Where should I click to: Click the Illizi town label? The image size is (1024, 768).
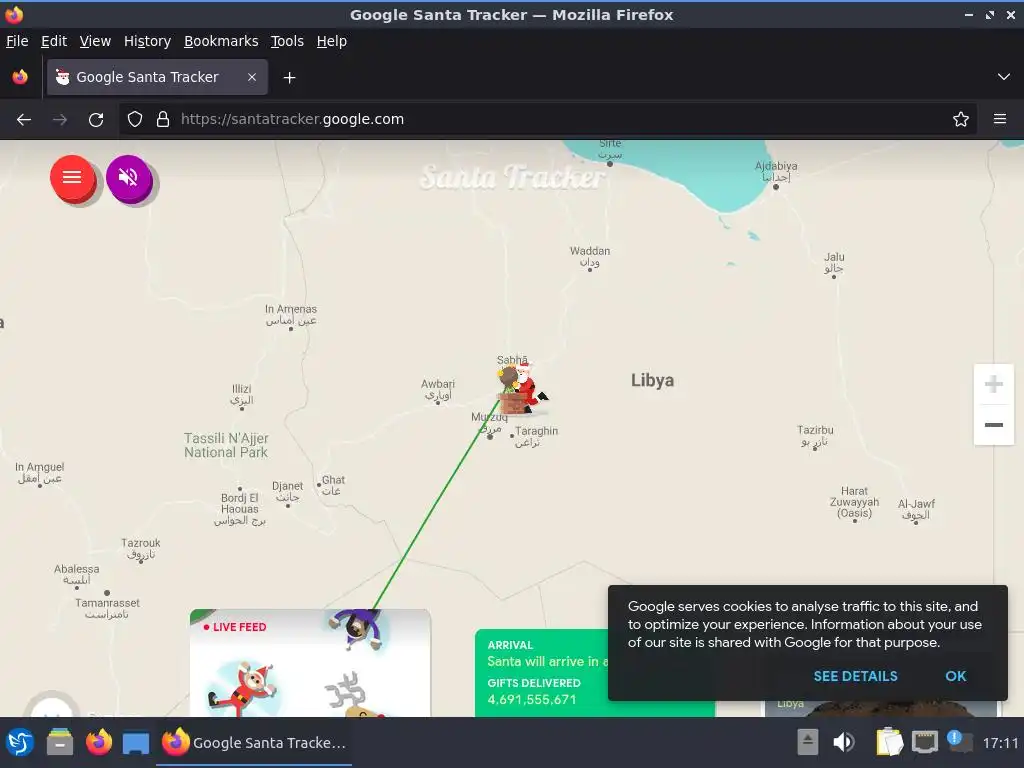coord(242,394)
